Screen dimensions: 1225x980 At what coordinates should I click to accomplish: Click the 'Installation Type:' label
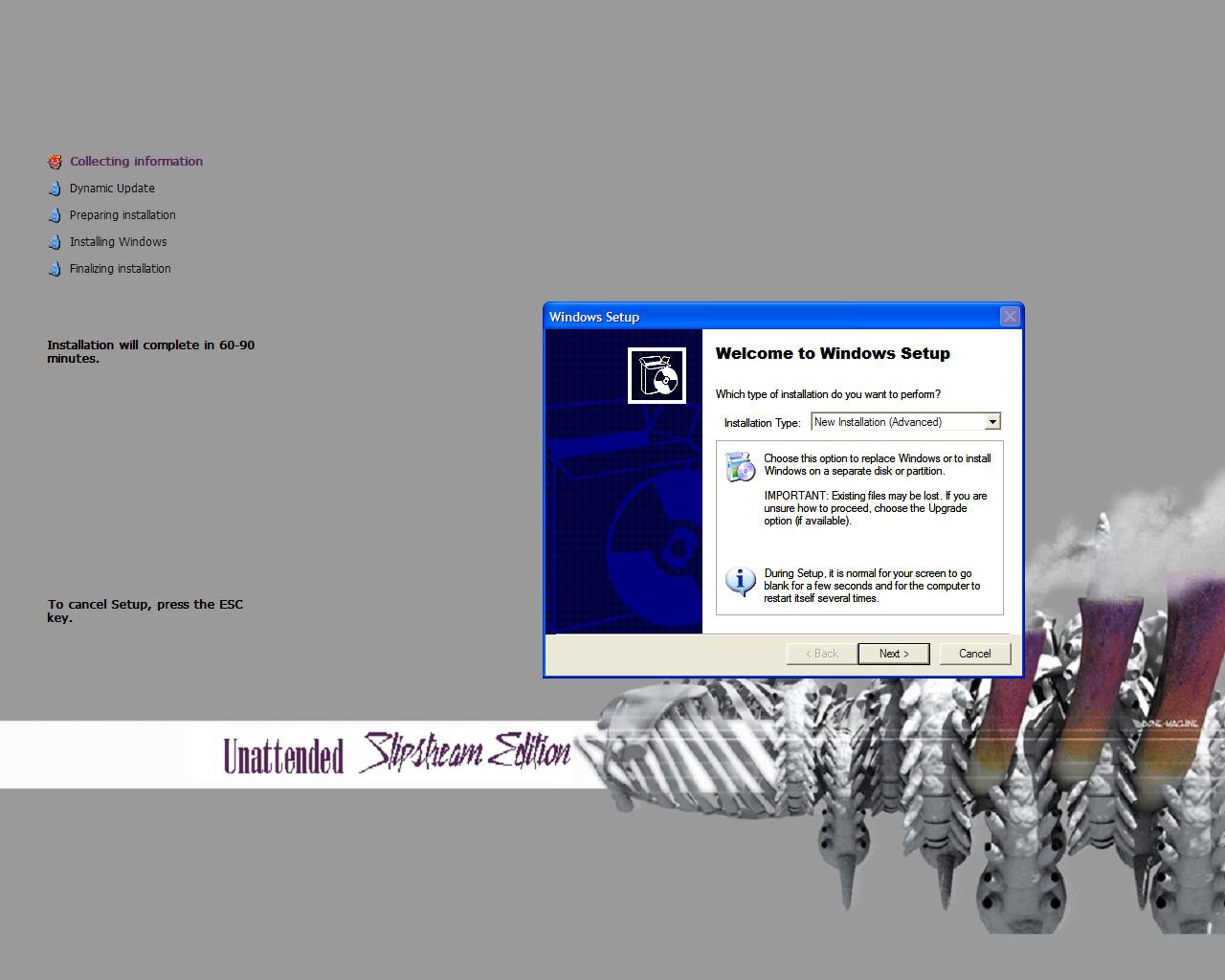[762, 423]
